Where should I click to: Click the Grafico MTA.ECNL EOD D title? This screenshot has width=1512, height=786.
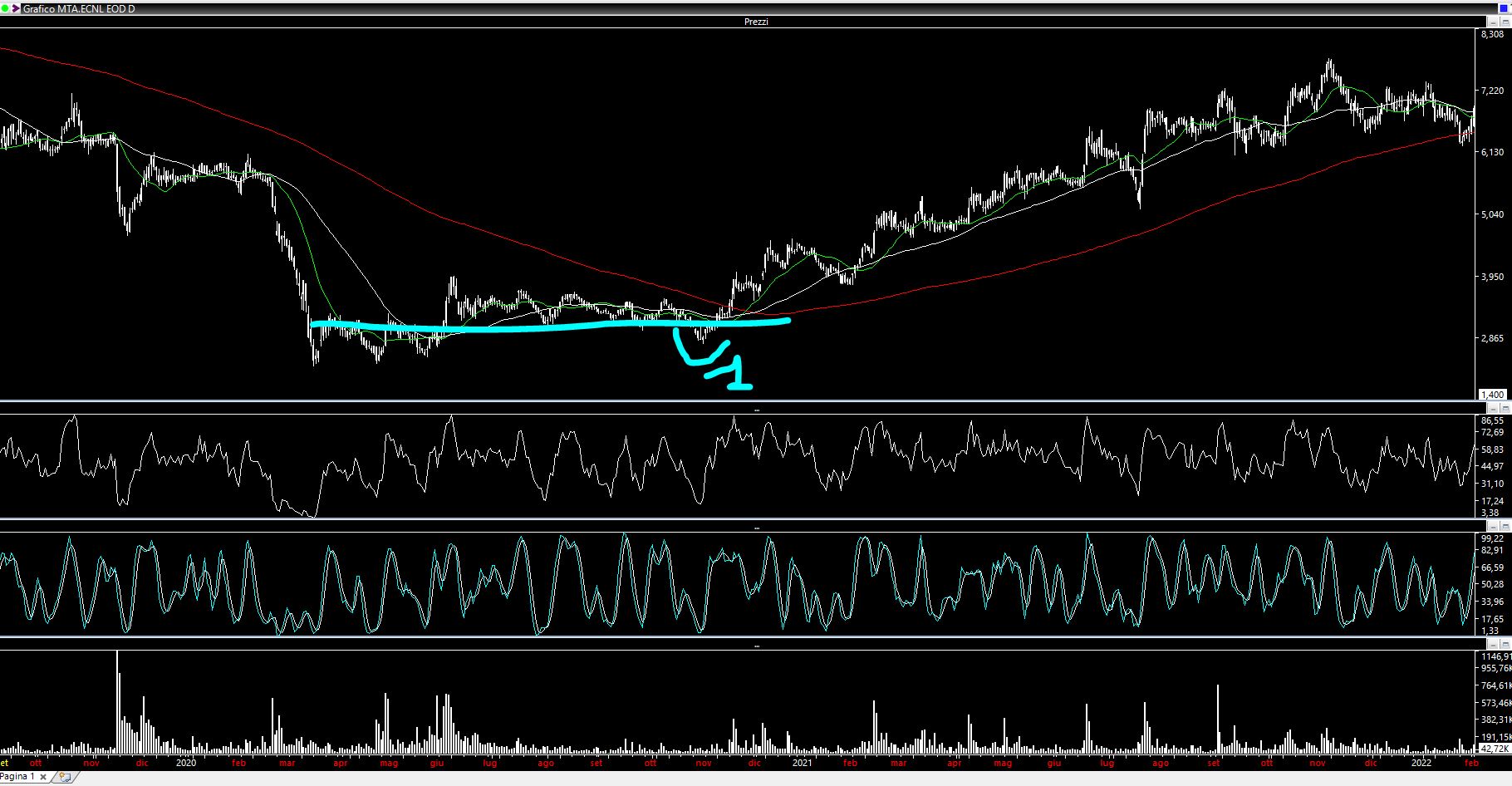(x=79, y=8)
